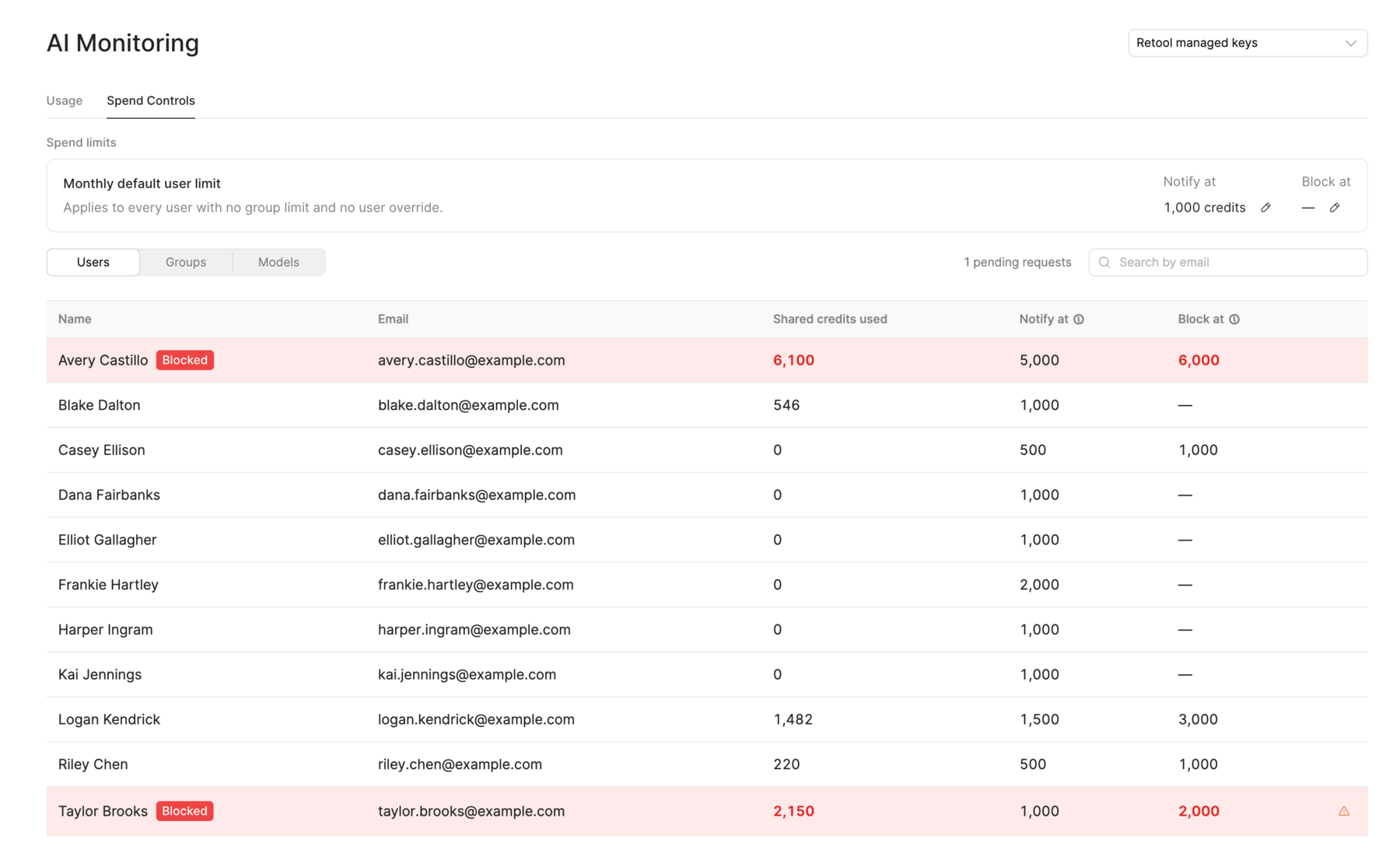Click the Email column header

[x=393, y=319]
